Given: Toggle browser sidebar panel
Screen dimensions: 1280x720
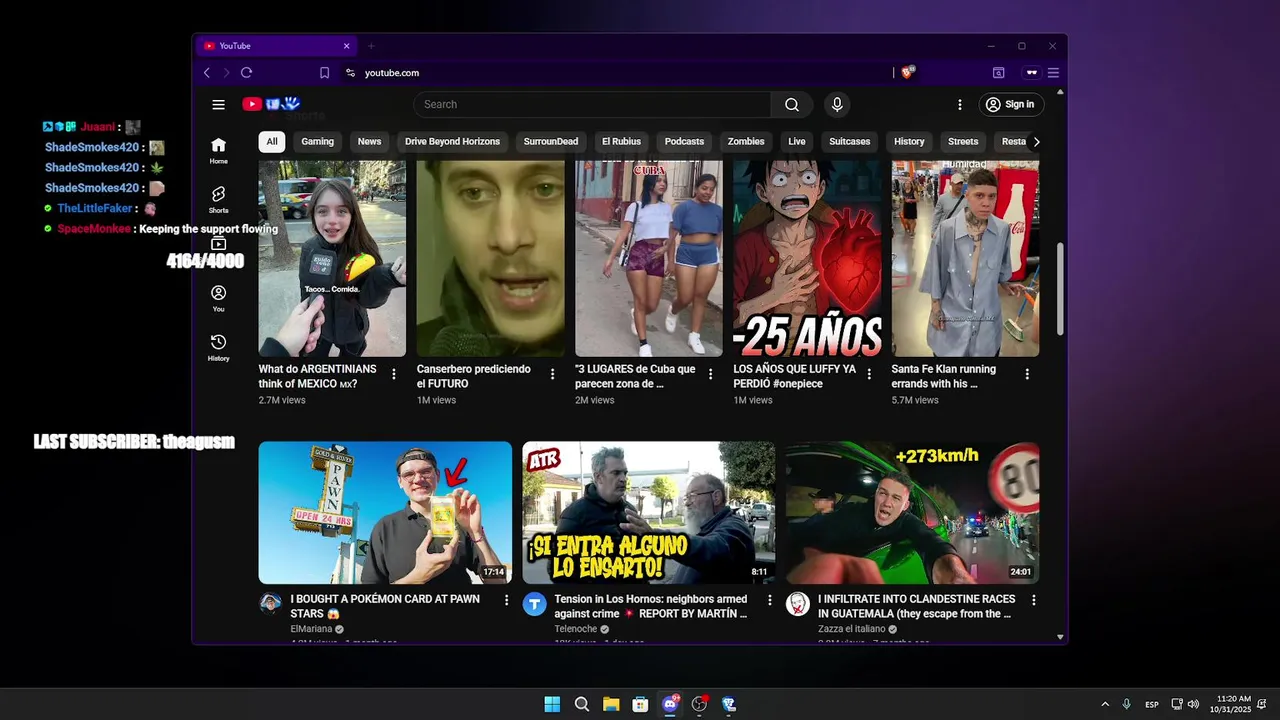Looking at the screenshot, I should click(998, 73).
